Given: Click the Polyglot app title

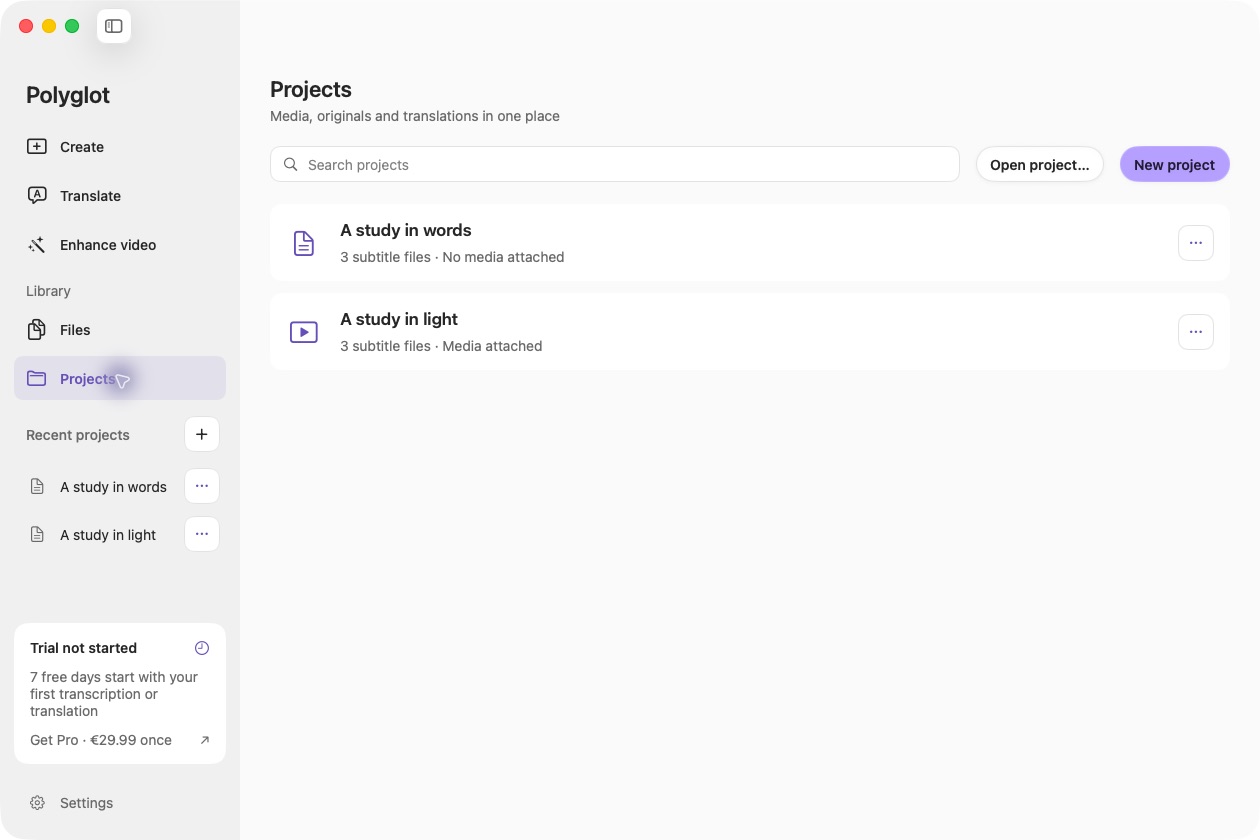Looking at the screenshot, I should (68, 95).
